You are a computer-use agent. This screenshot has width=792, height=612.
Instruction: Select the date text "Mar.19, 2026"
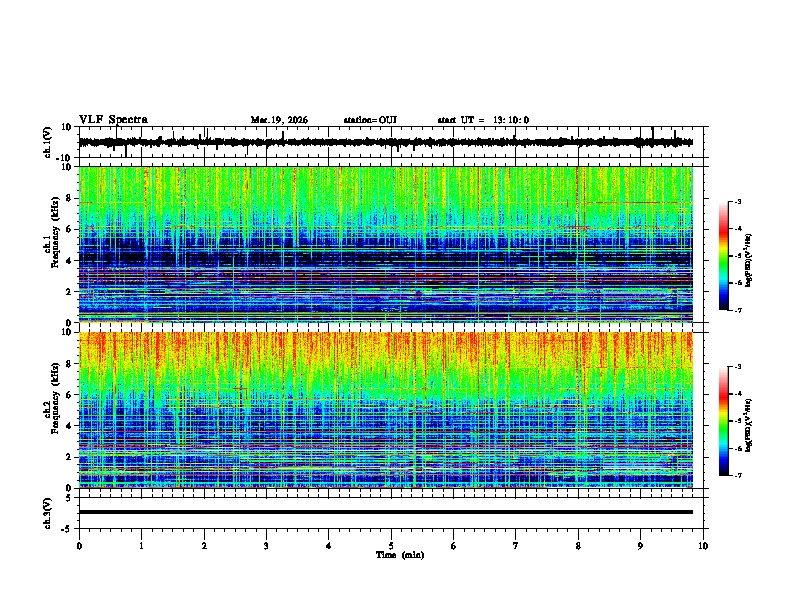(x=279, y=120)
